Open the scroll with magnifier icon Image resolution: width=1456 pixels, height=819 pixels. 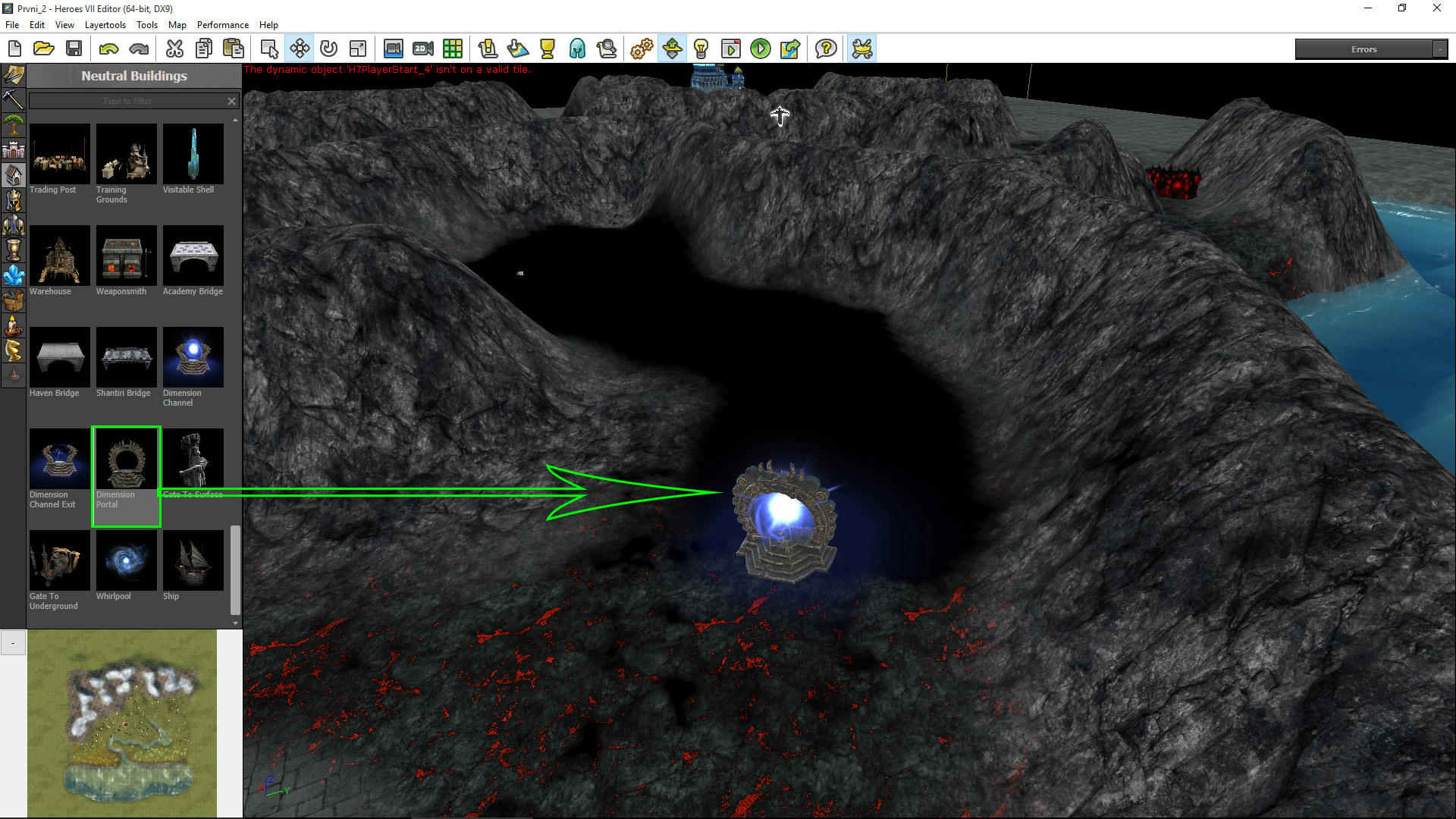607,49
